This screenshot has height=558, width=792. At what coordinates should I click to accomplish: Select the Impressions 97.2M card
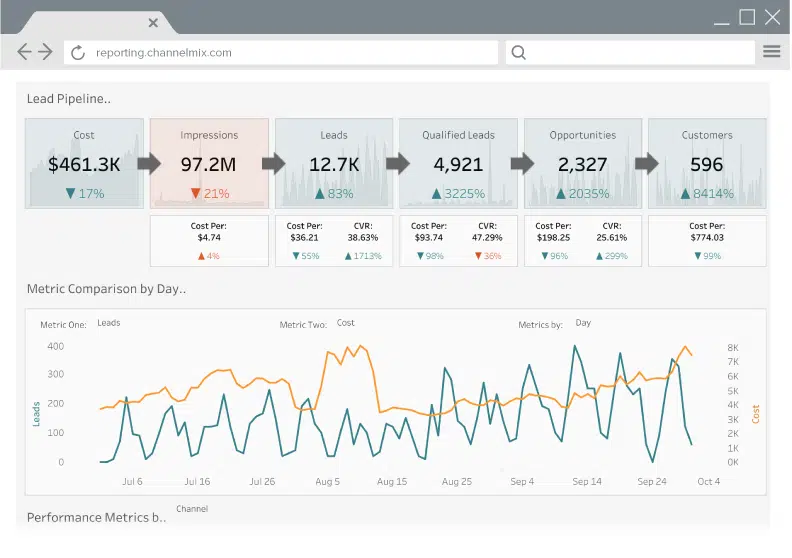pos(209,164)
